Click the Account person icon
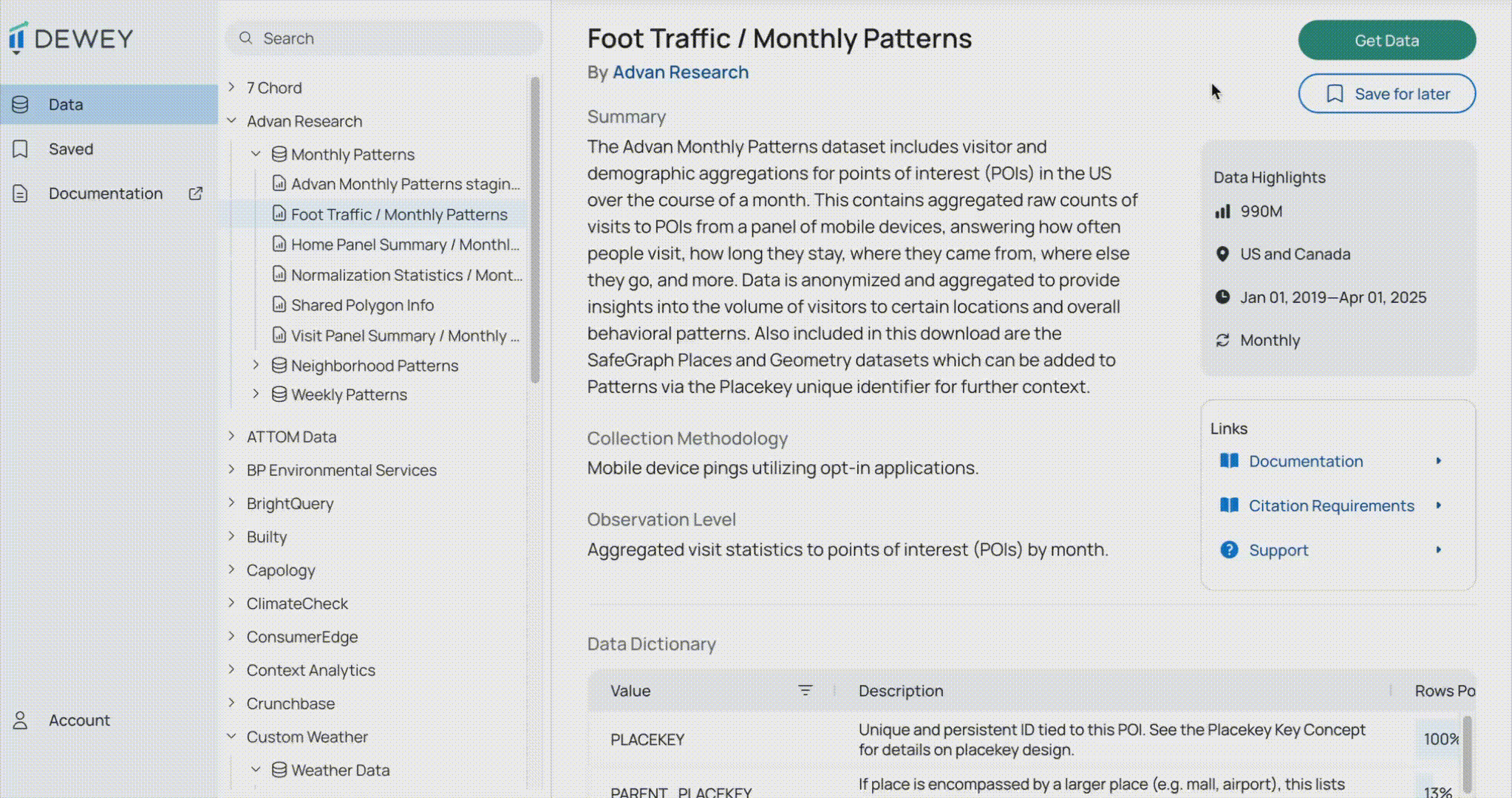This screenshot has width=1512, height=798. pos(21,720)
